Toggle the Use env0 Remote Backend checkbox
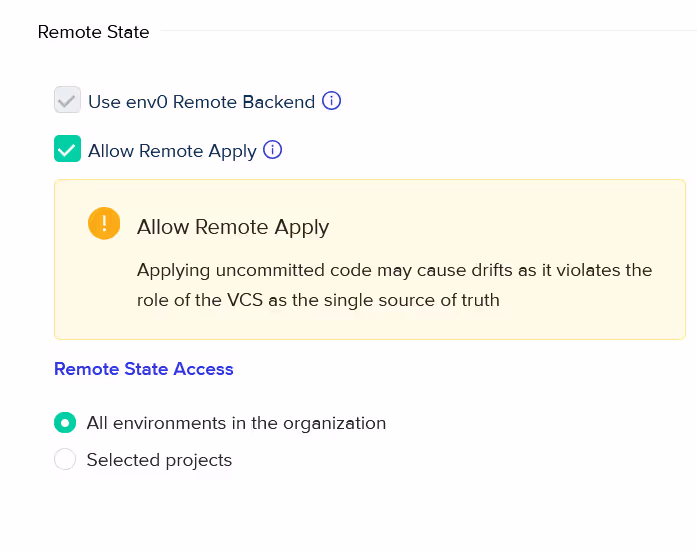 68,100
